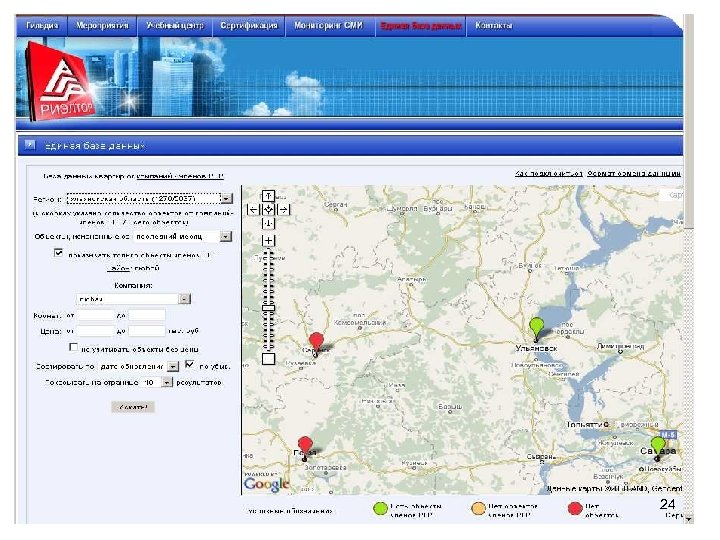
Task: Toggle show only member objects checkbox
Action: pyautogui.click(x=58, y=253)
